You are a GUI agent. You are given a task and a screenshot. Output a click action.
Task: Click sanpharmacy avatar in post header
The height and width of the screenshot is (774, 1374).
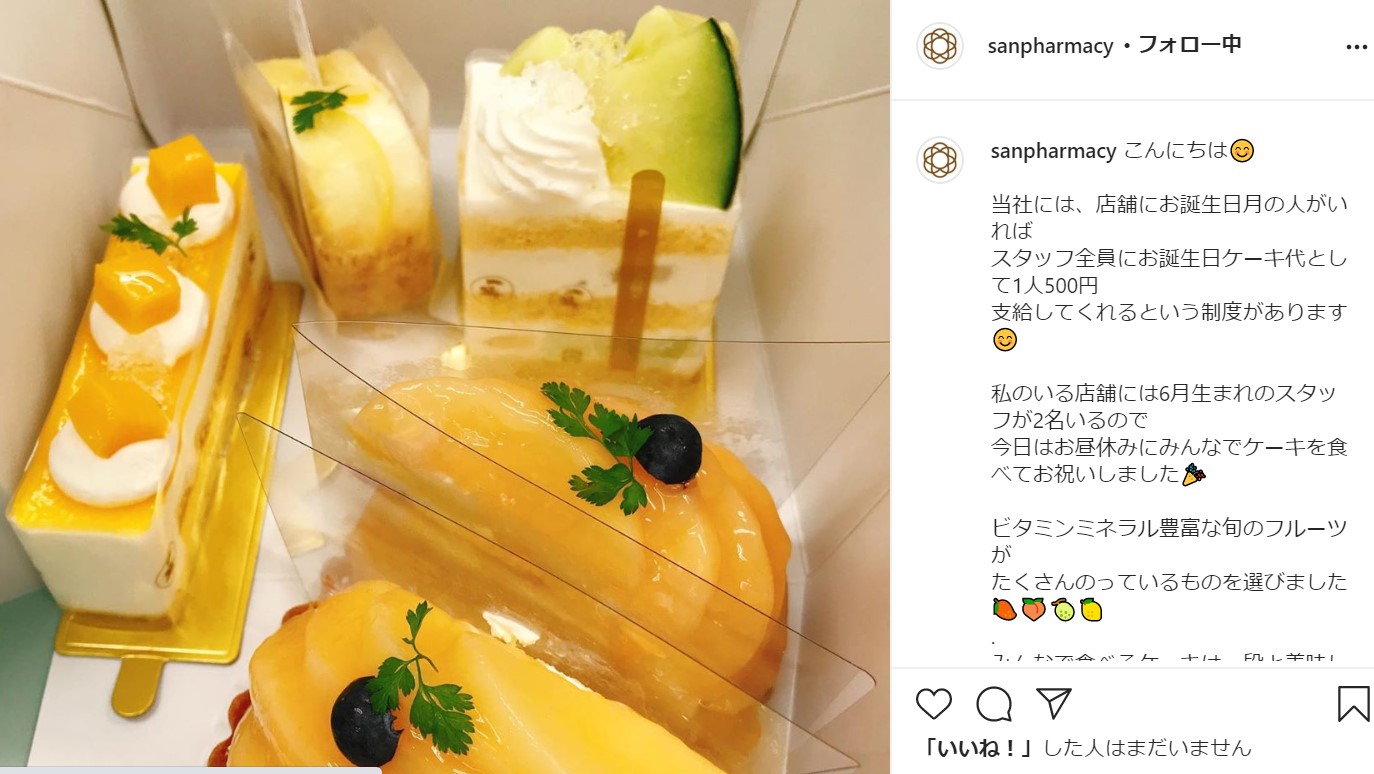click(940, 46)
